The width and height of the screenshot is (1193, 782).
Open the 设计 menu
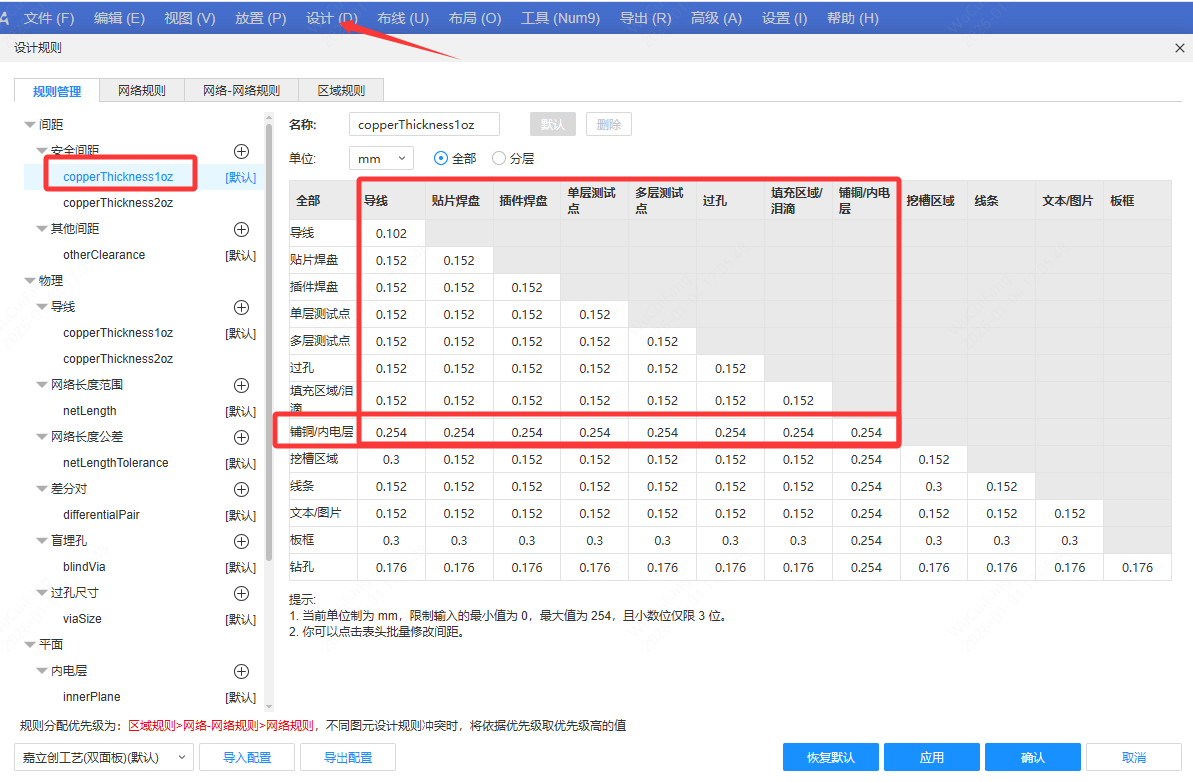click(x=331, y=17)
